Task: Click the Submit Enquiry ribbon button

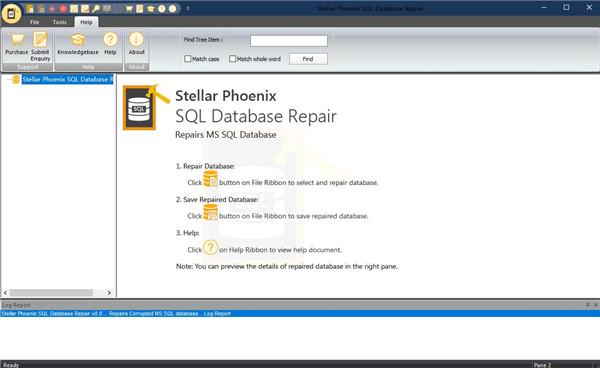Action: 40,47
